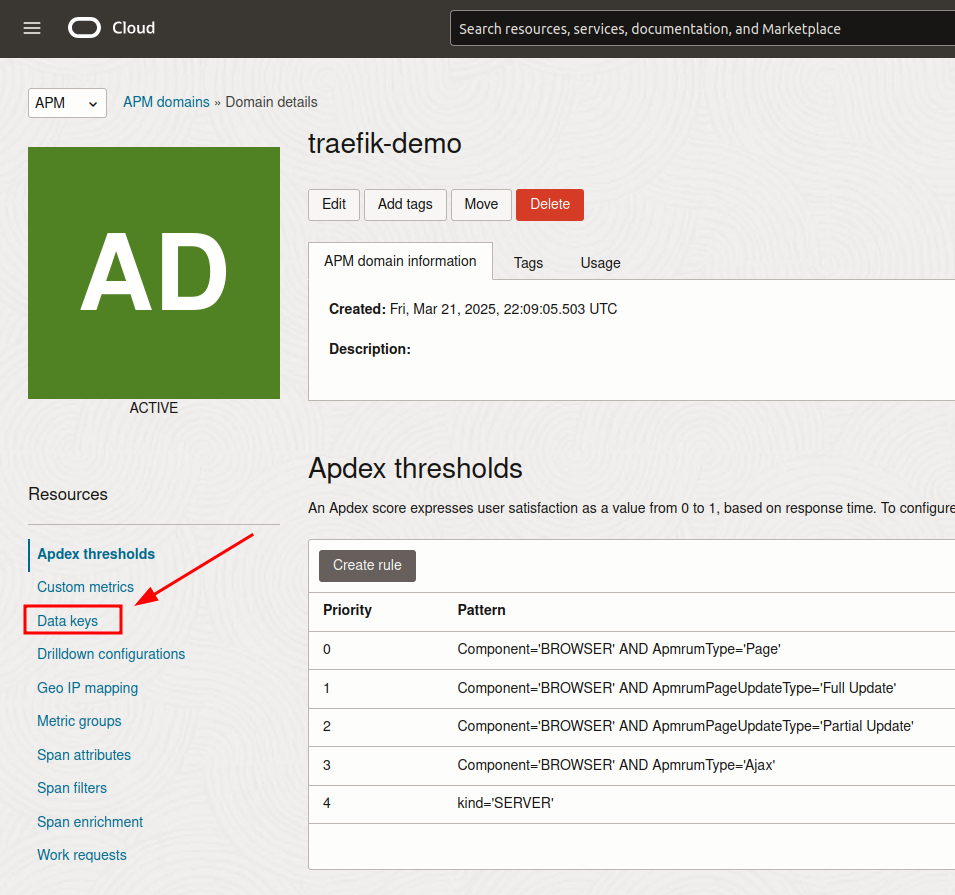Image resolution: width=955 pixels, height=895 pixels.
Task: View Span filters resource
Action: pyautogui.click(x=72, y=788)
